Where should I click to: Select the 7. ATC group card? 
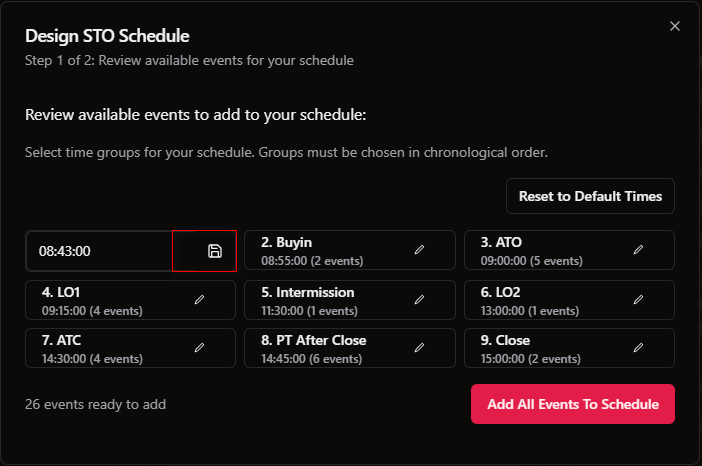pos(130,348)
